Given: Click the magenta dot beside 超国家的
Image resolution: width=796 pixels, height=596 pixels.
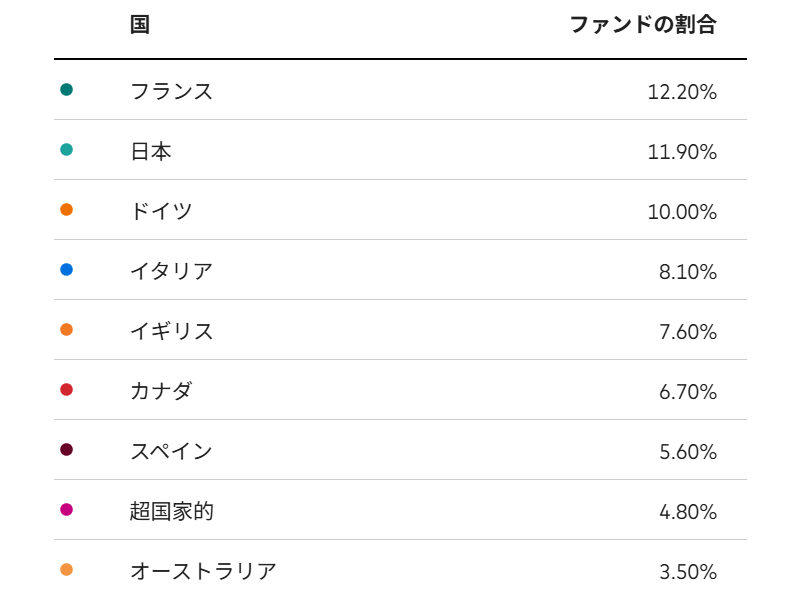Looking at the screenshot, I should click(x=67, y=510).
